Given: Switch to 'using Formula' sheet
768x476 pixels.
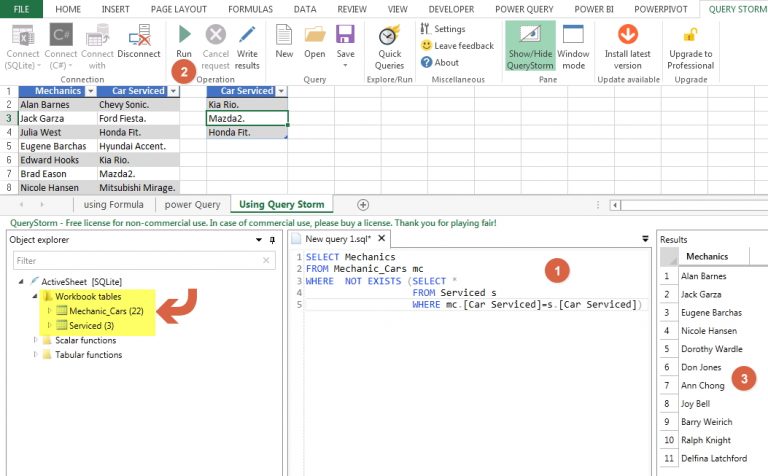Looking at the screenshot, I should (114, 205).
